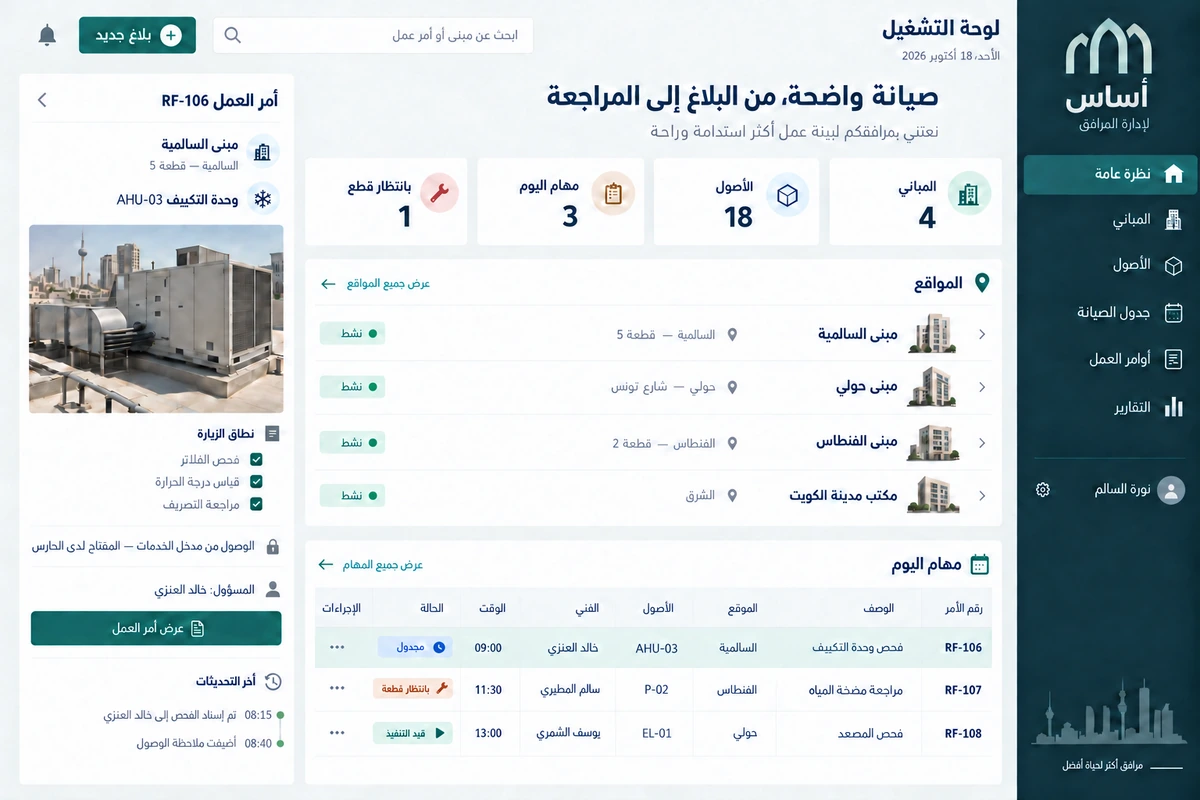1200x800 pixels.
Task: Click the قيد التنفيذ status badge
Action: pyautogui.click(x=413, y=733)
